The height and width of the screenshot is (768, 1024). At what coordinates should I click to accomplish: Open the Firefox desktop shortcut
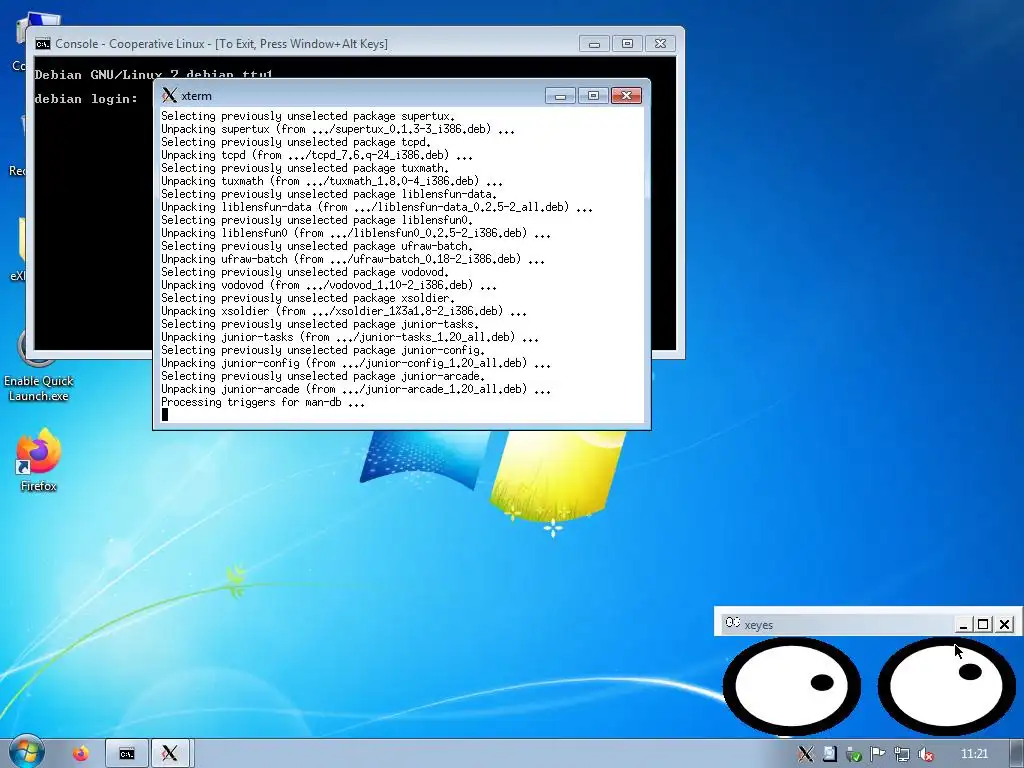tap(38, 460)
